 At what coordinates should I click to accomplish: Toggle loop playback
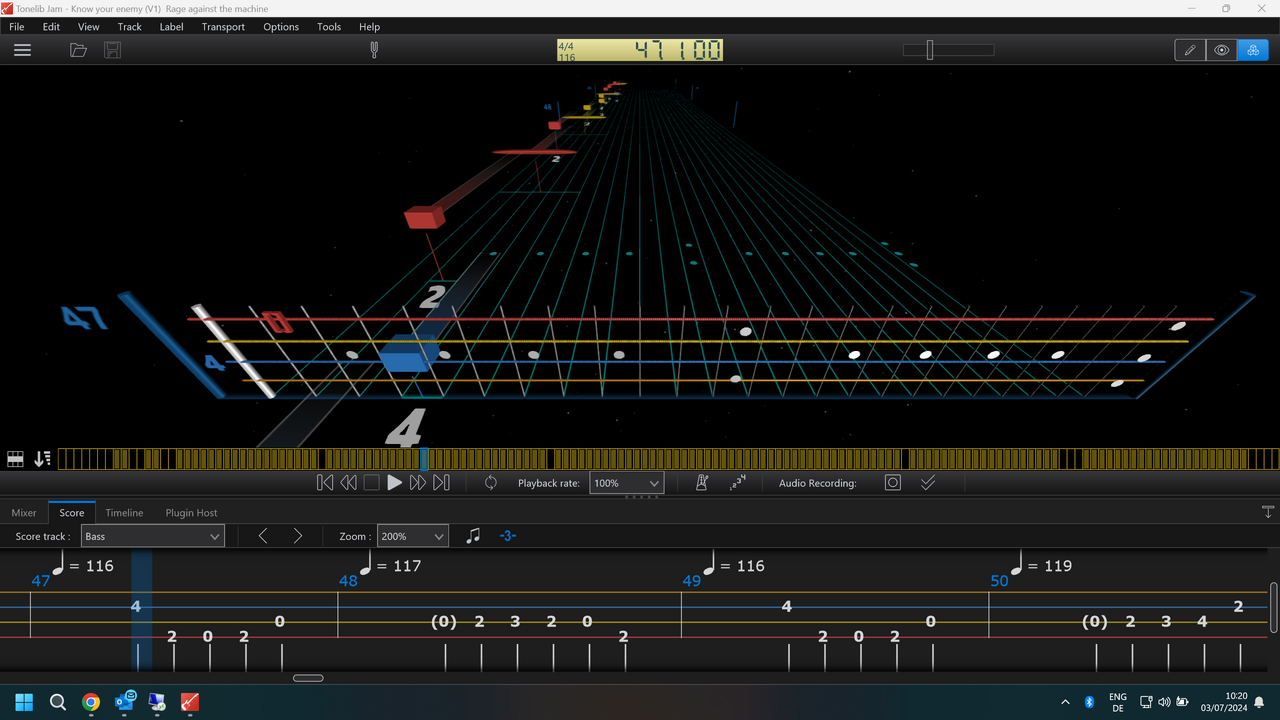point(491,483)
